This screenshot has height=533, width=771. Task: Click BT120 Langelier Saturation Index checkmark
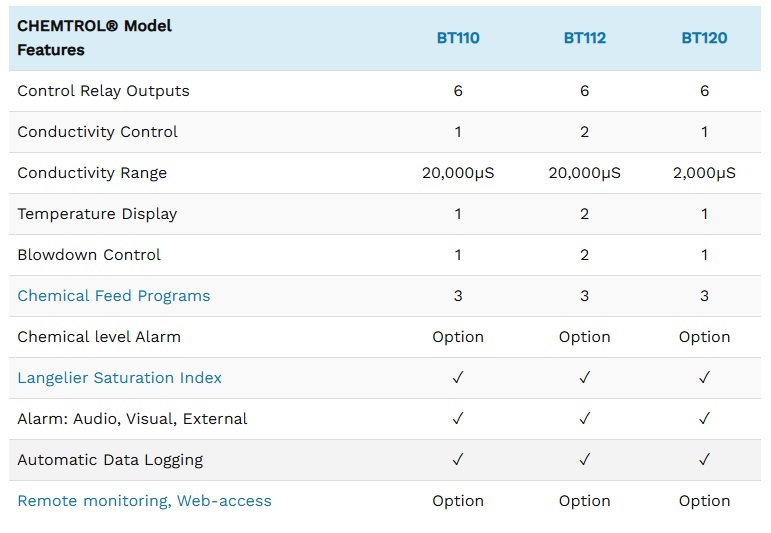pos(704,378)
